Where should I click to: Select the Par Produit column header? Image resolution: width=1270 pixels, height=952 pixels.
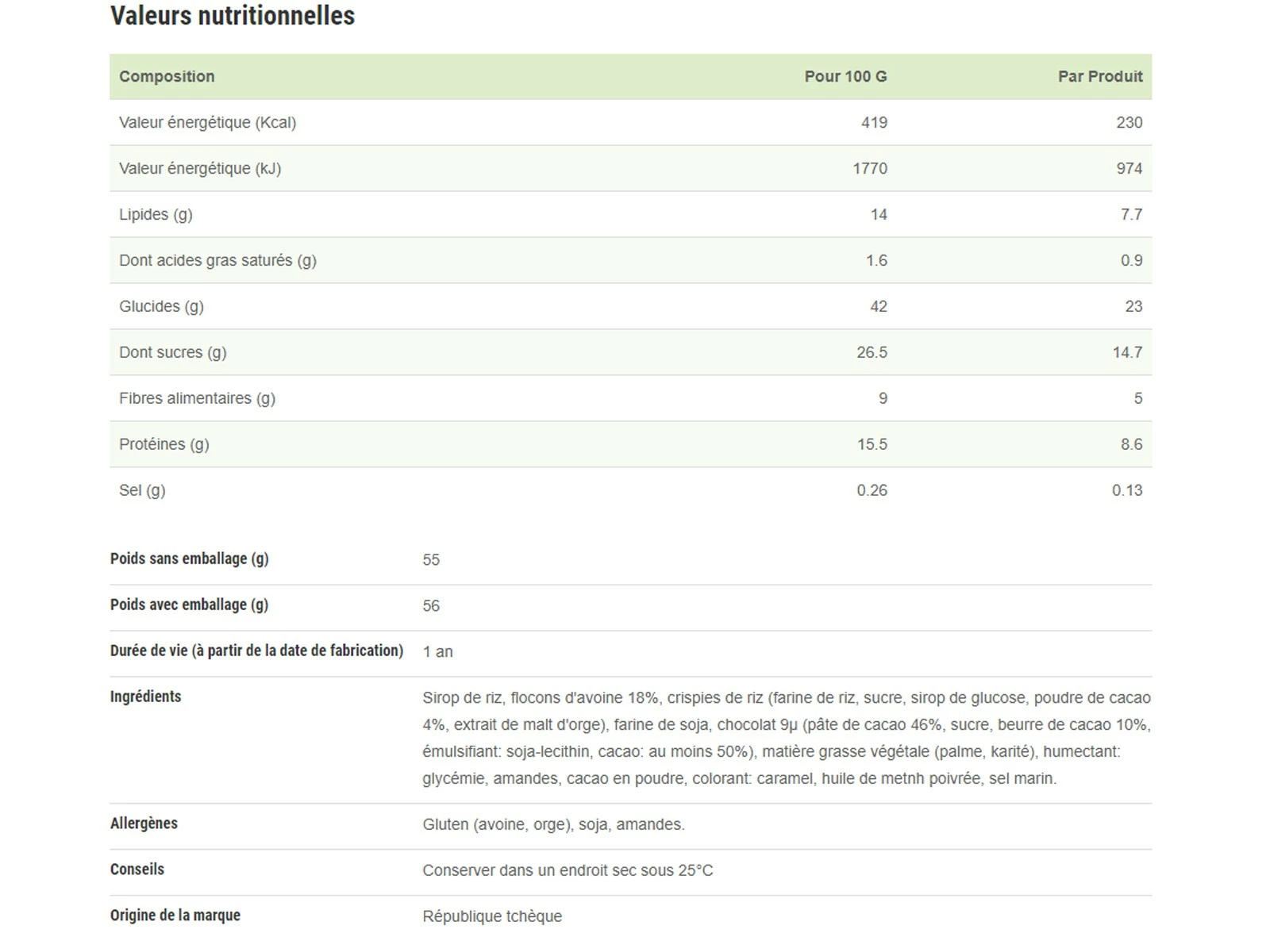(1099, 76)
